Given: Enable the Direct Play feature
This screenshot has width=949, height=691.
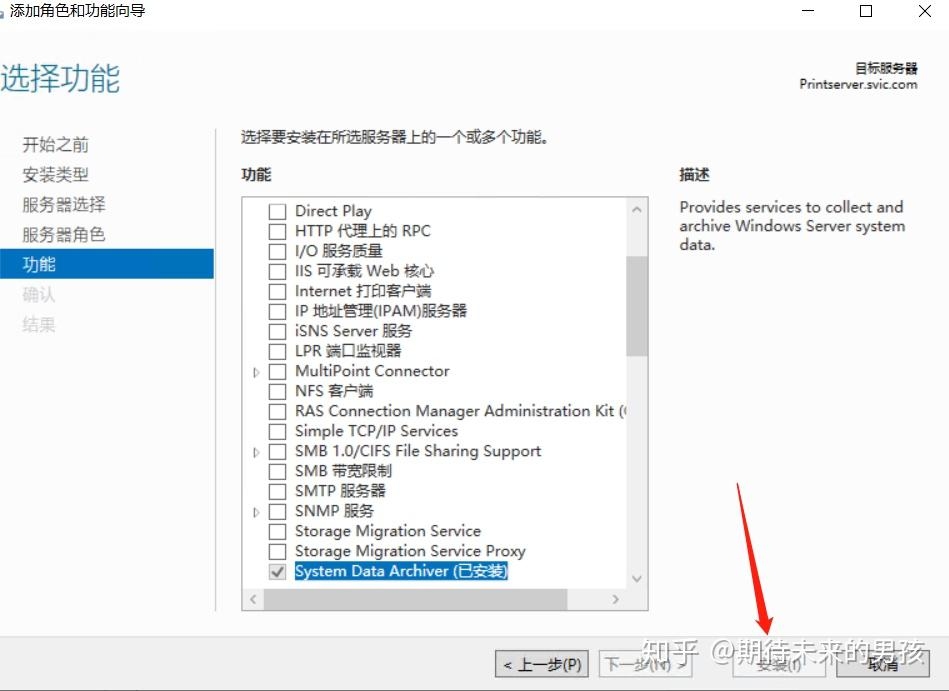Looking at the screenshot, I should point(277,211).
